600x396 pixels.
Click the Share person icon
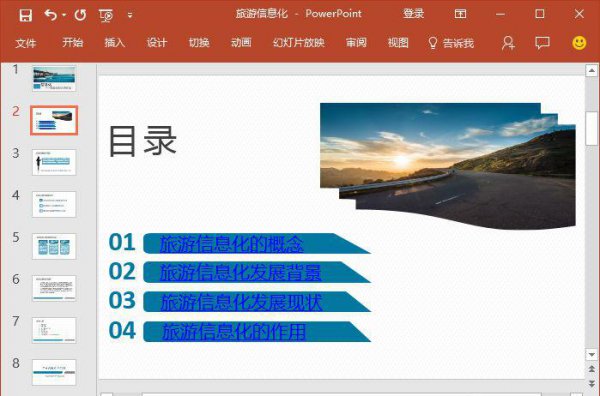[508, 43]
